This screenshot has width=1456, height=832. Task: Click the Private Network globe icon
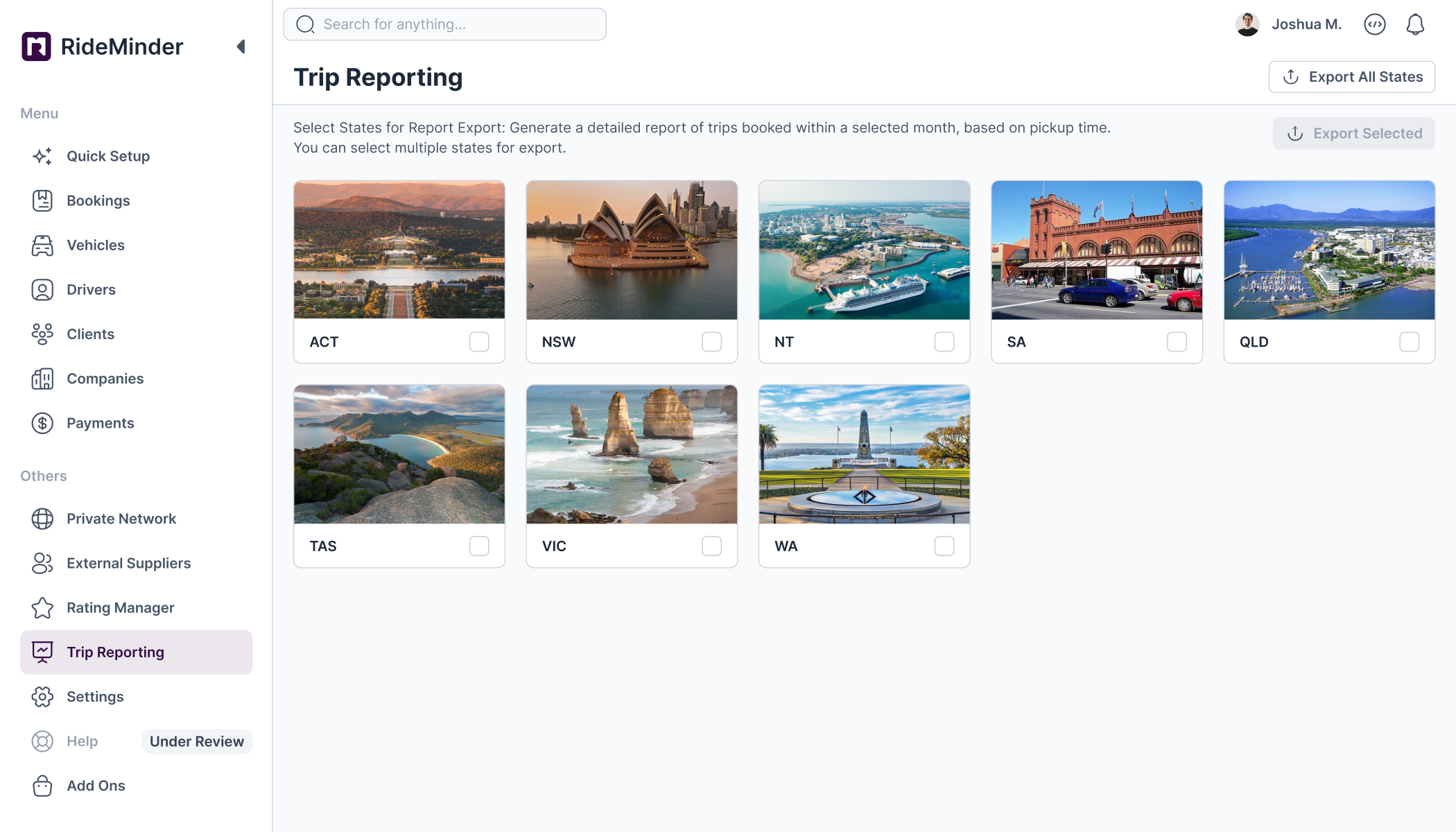click(42, 519)
